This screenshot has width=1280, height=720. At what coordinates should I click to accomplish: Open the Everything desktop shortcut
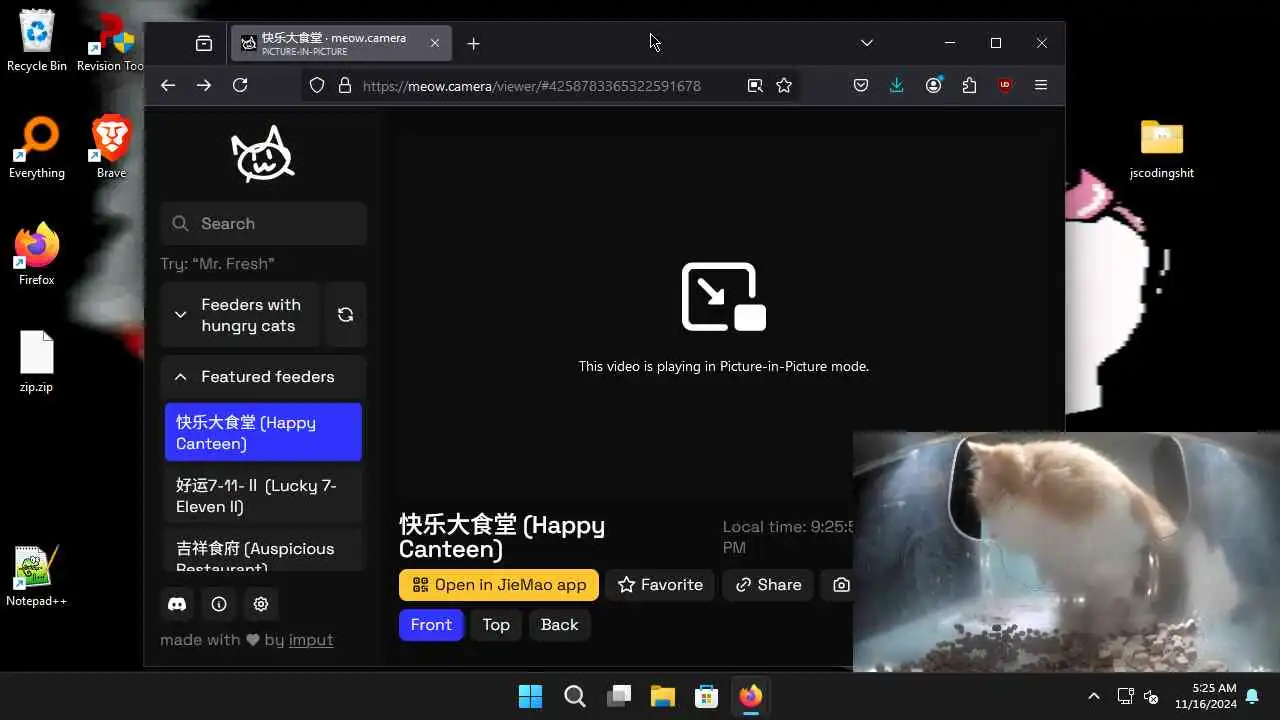37,148
